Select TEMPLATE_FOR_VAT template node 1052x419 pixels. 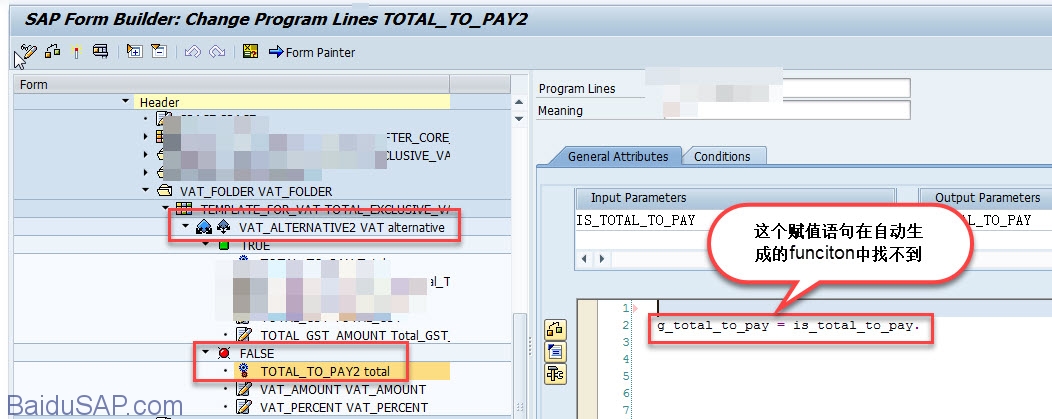[x=324, y=208]
